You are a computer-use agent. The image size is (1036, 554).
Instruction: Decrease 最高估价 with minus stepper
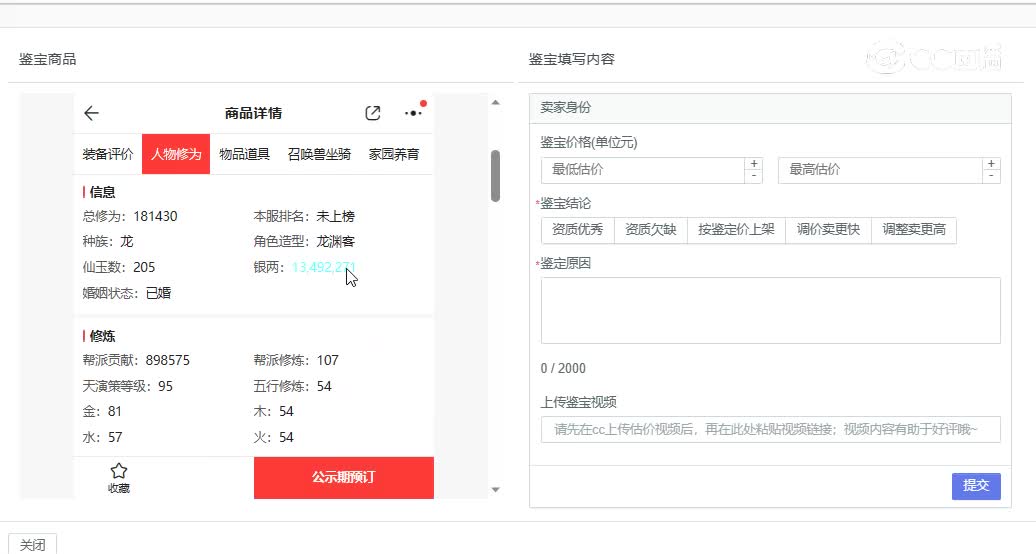(991, 177)
